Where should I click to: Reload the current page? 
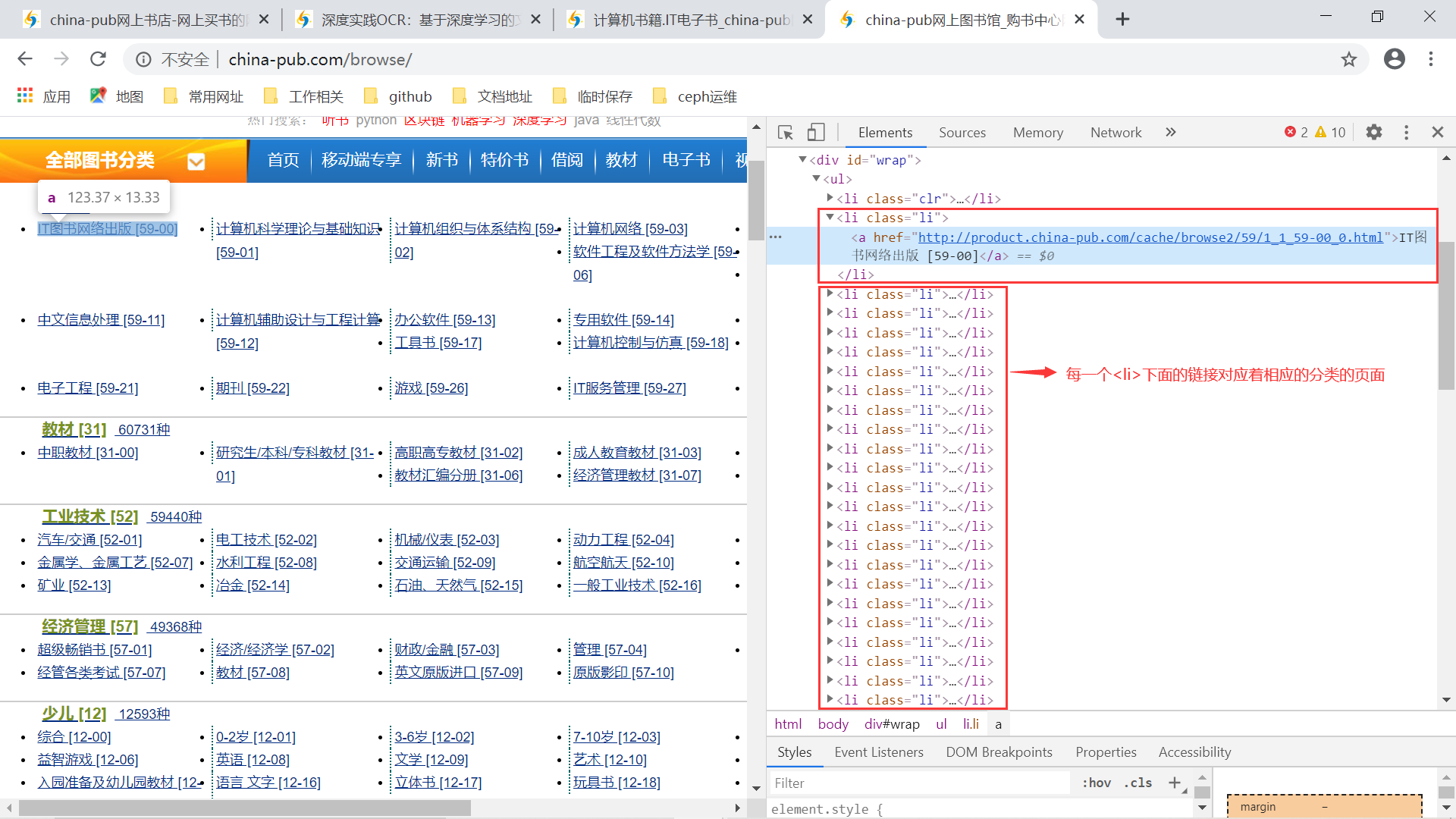click(x=98, y=59)
